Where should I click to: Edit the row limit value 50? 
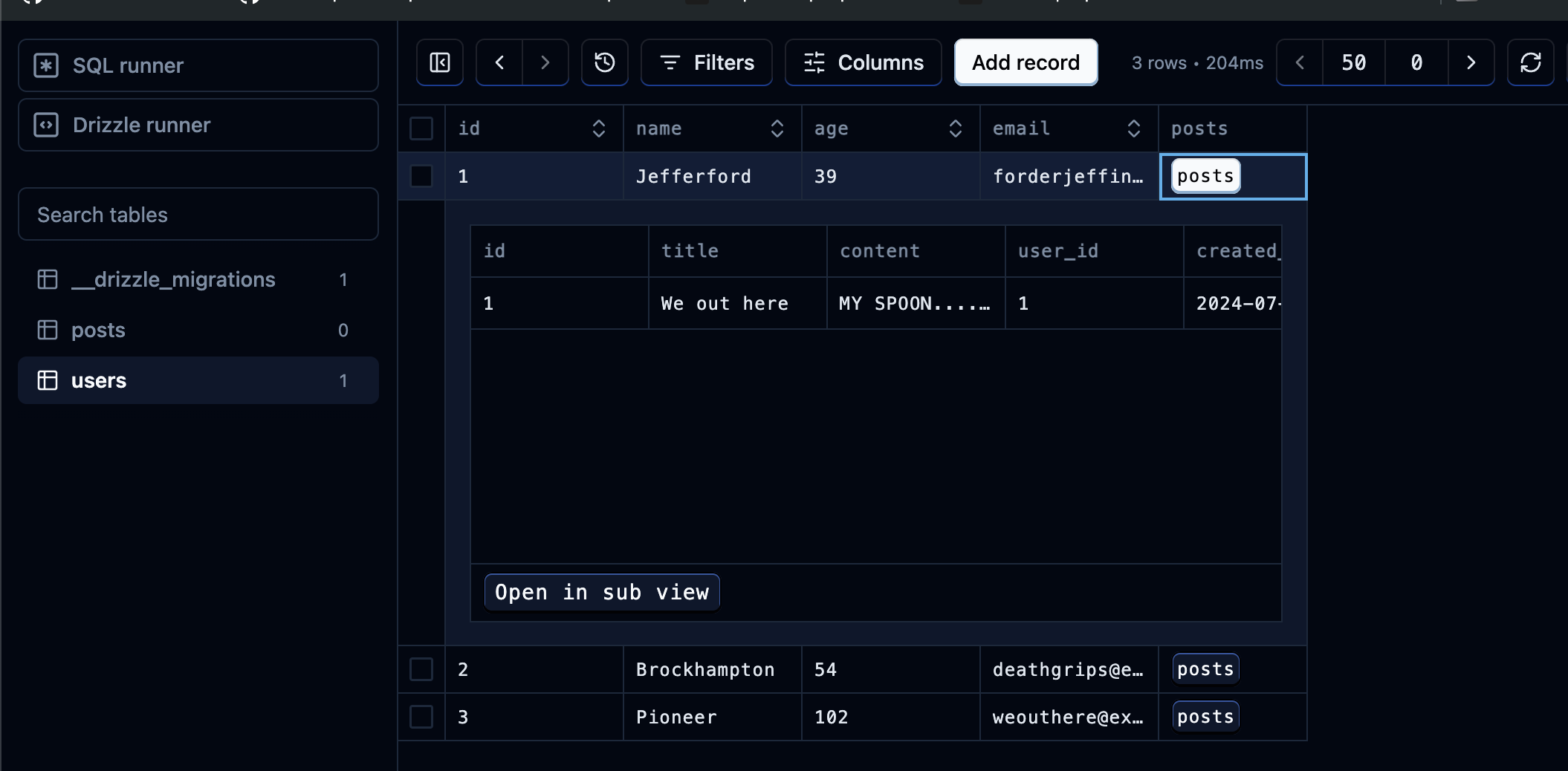pos(1354,62)
